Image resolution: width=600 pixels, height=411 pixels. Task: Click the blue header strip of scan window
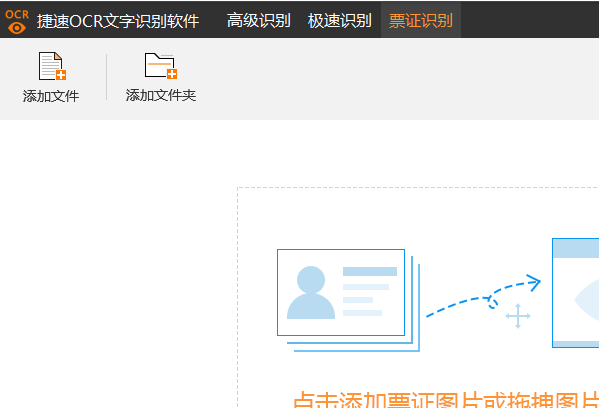click(x=576, y=249)
